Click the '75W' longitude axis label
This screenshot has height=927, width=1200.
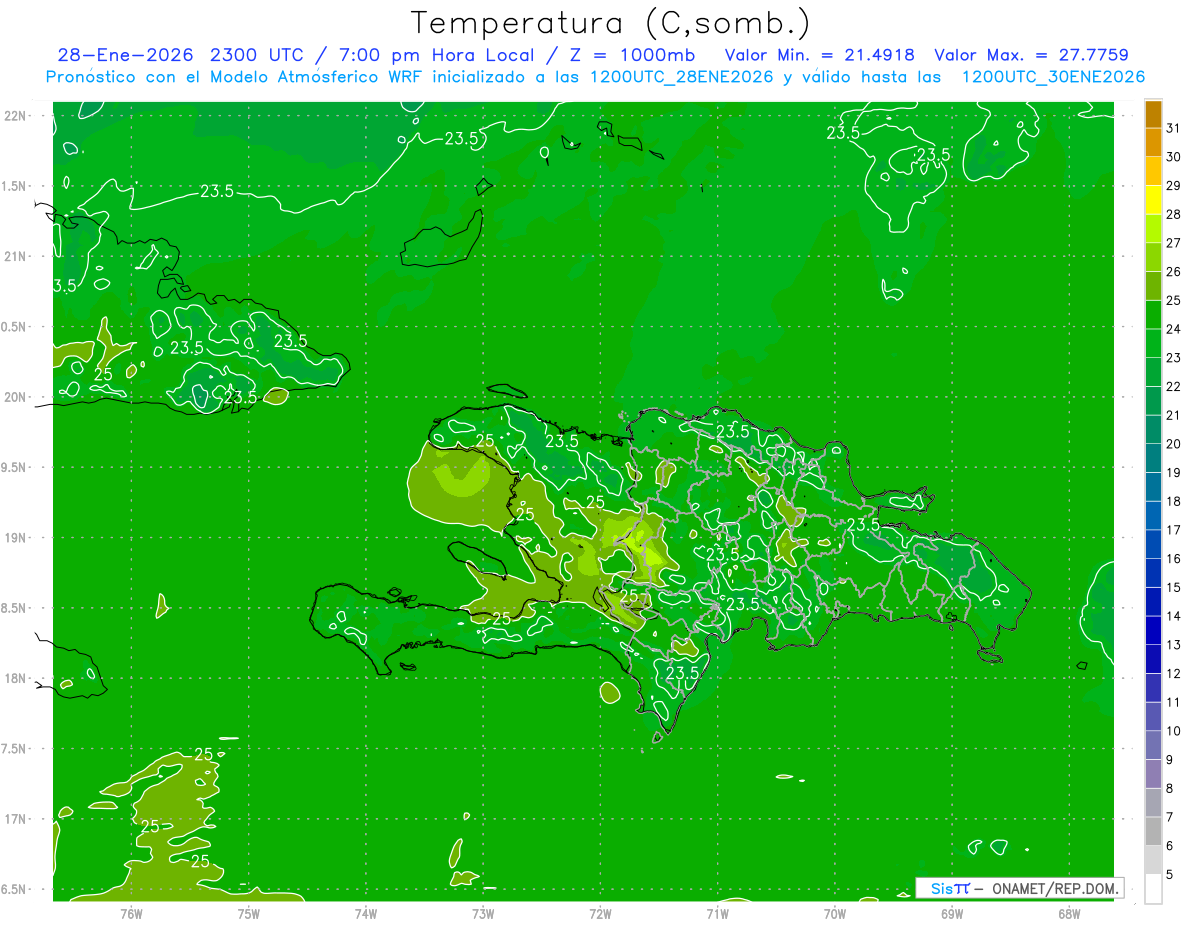[x=249, y=913]
